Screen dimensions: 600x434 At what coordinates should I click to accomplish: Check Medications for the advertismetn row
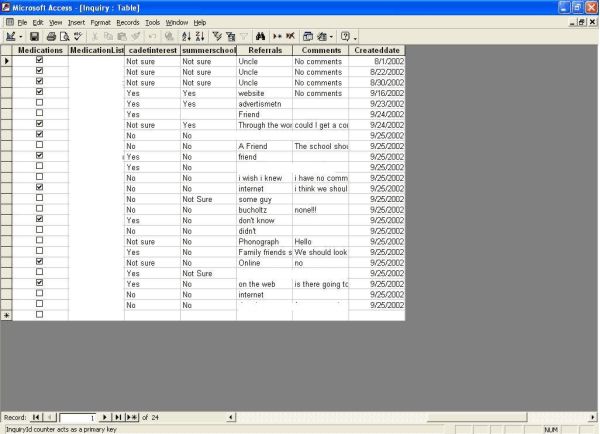[x=39, y=102]
